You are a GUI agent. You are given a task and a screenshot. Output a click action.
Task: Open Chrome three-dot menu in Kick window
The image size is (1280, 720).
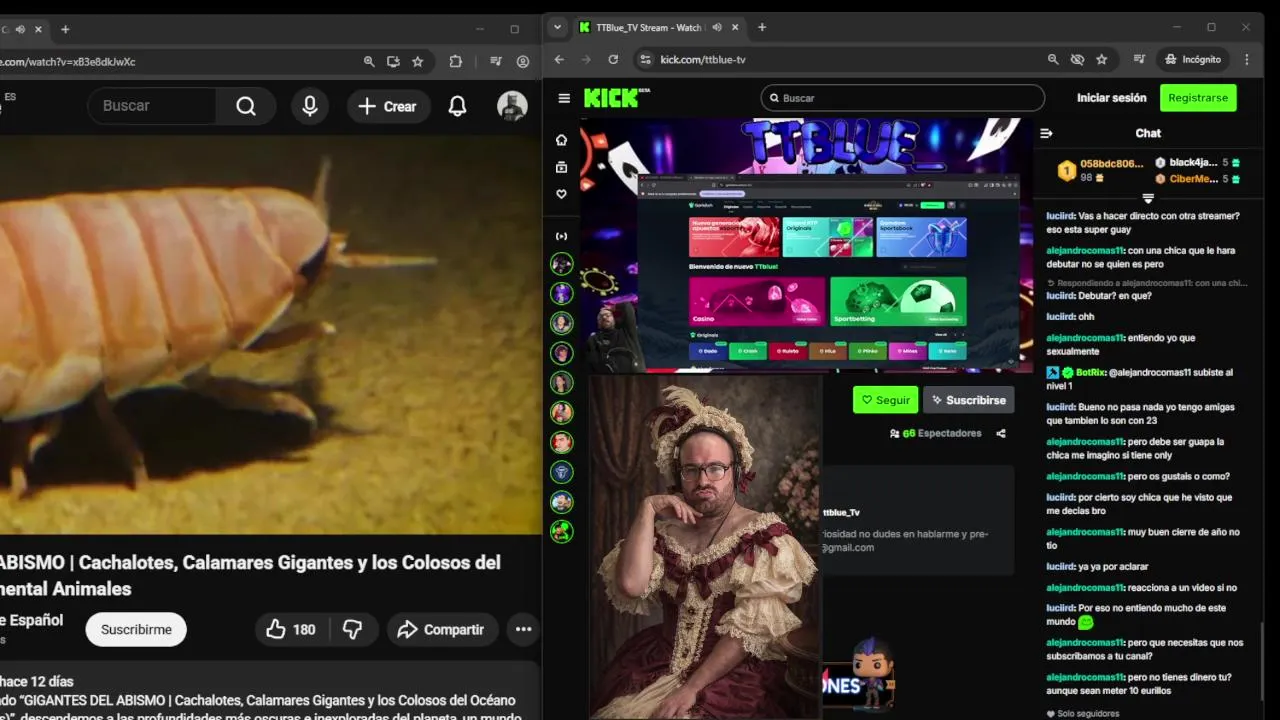[x=1246, y=59]
